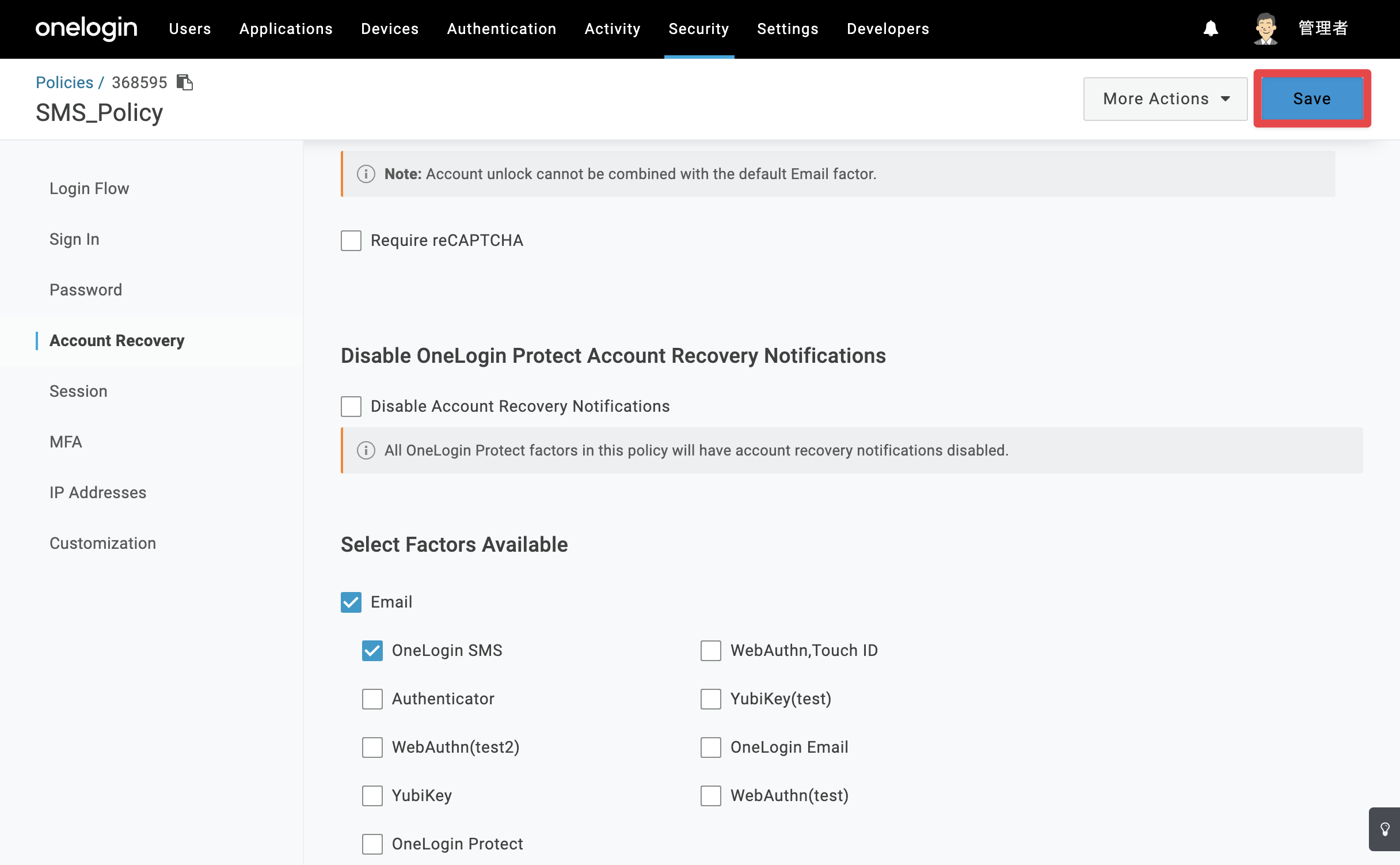Open the Authentication menu
Image resolution: width=1400 pixels, height=865 pixels.
click(x=501, y=29)
